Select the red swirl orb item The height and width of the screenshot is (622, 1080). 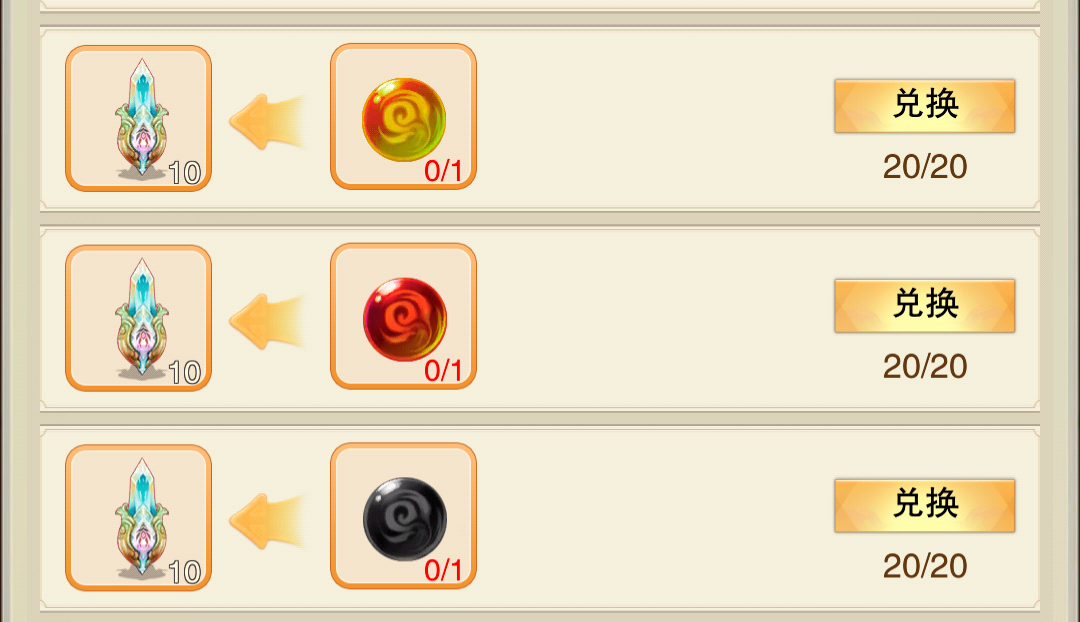(404, 316)
